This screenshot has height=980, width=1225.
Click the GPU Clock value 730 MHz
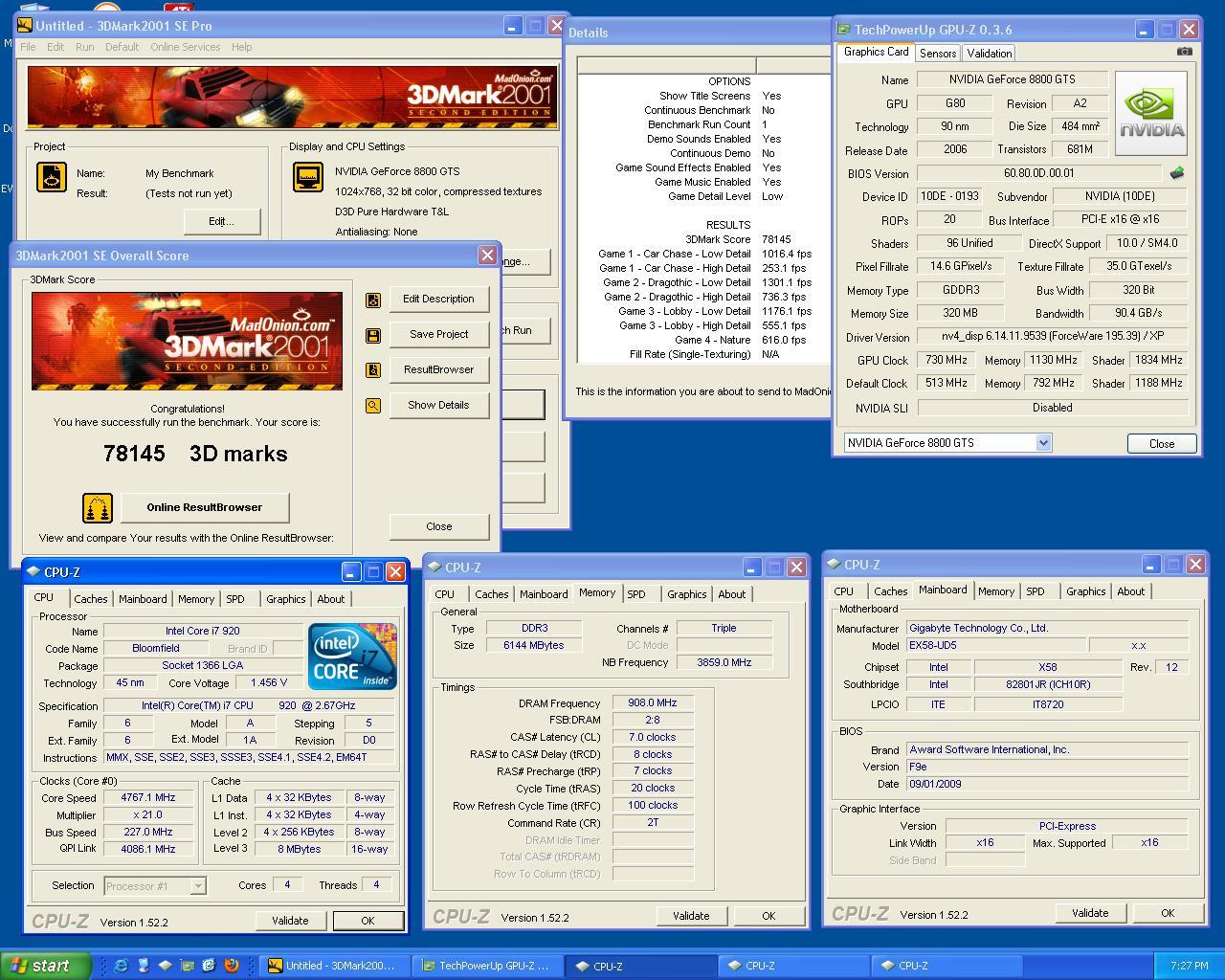pyautogui.click(x=947, y=360)
